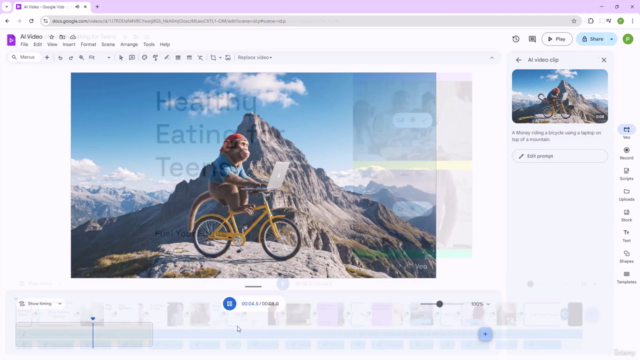Click the Play preview button

557,39
